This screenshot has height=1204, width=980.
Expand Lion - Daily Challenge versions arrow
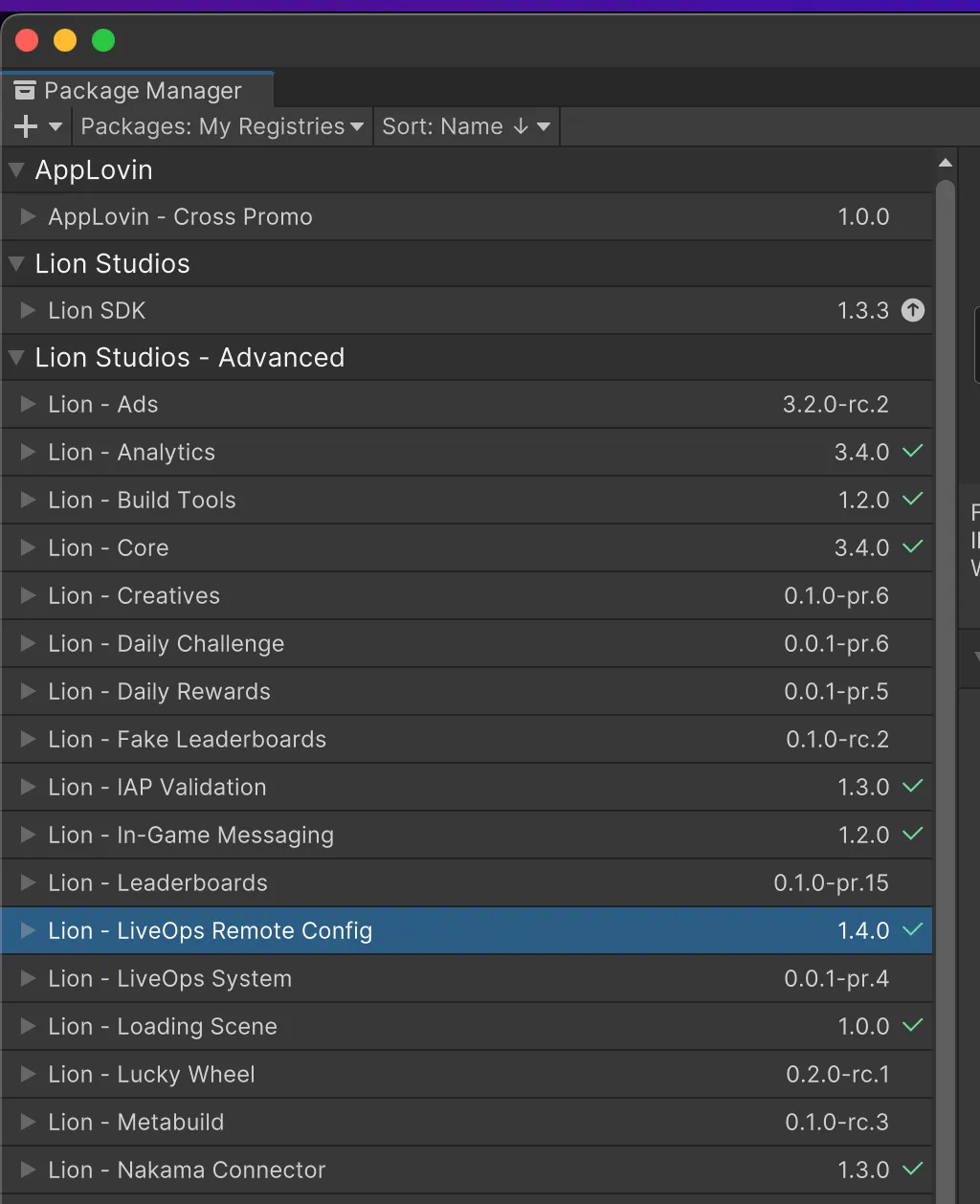click(29, 644)
